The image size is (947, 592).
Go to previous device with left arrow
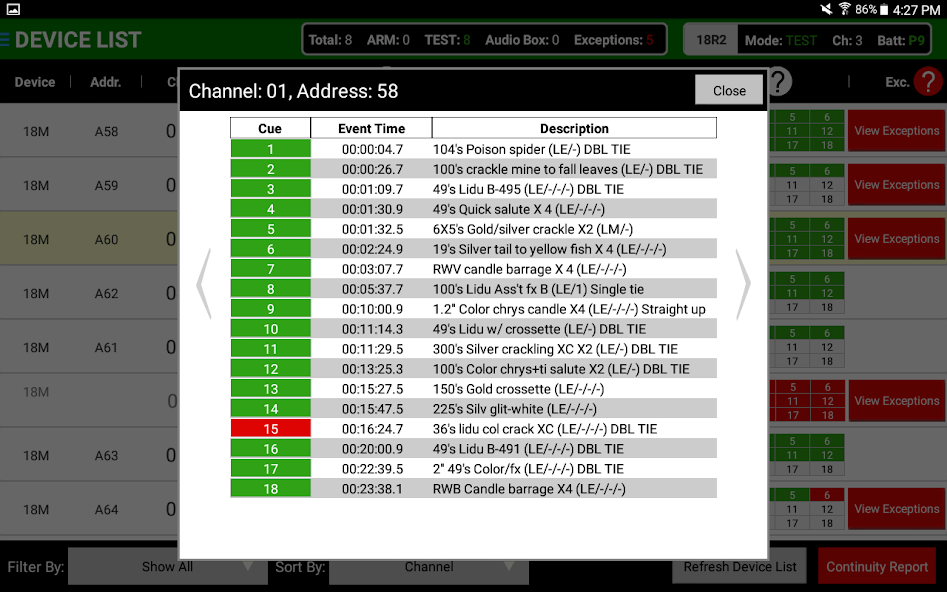click(x=204, y=284)
